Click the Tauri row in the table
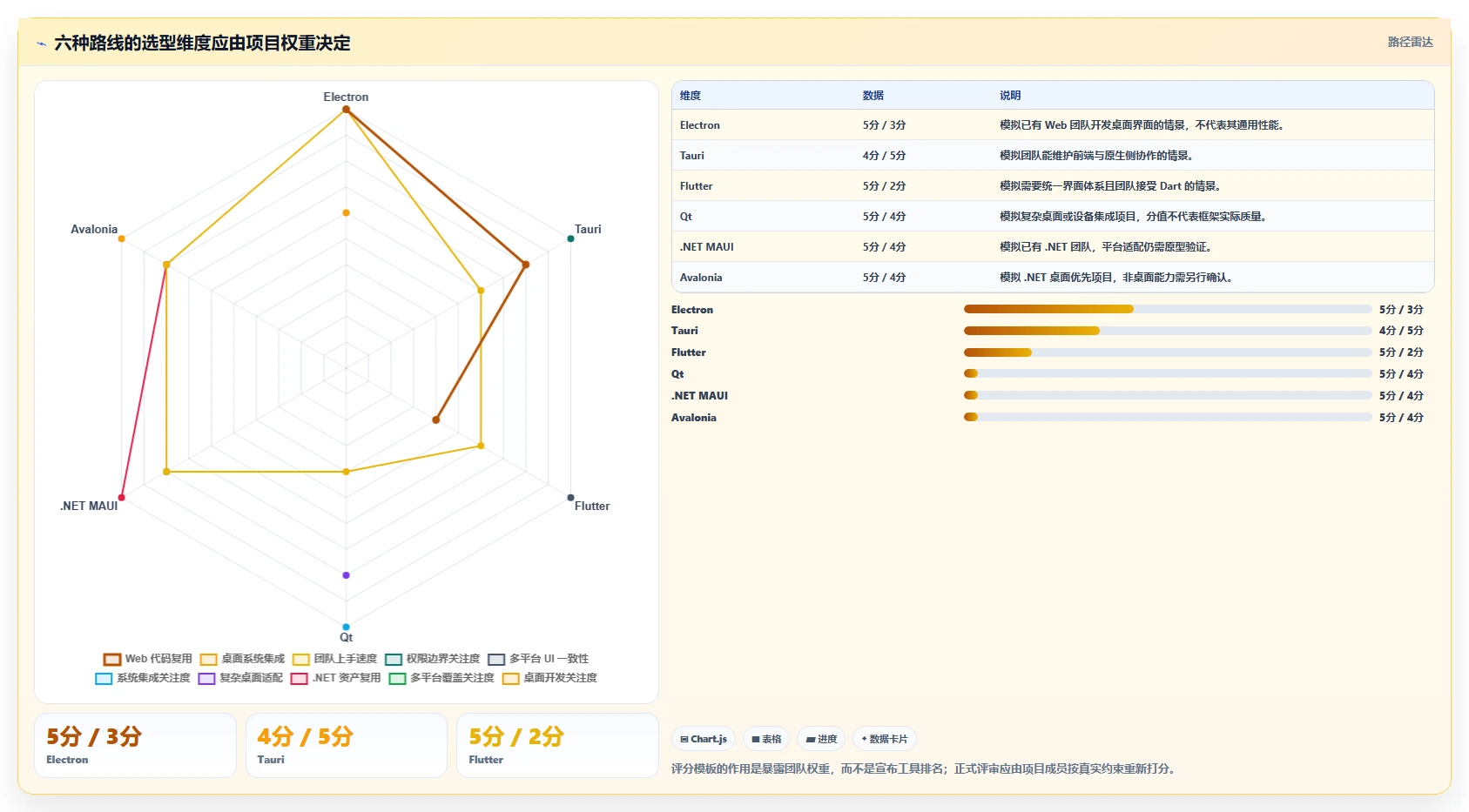The height and width of the screenshot is (812, 1469). [1053, 156]
